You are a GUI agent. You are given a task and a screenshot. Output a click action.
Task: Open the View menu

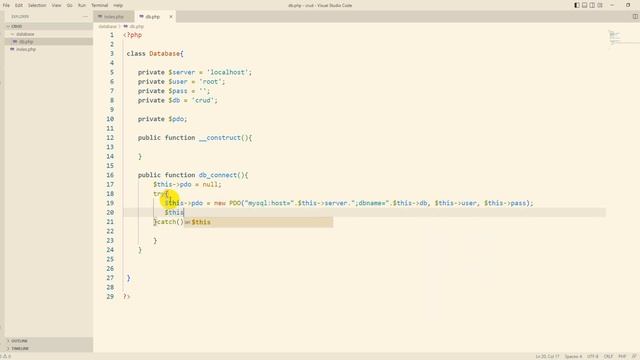56,5
